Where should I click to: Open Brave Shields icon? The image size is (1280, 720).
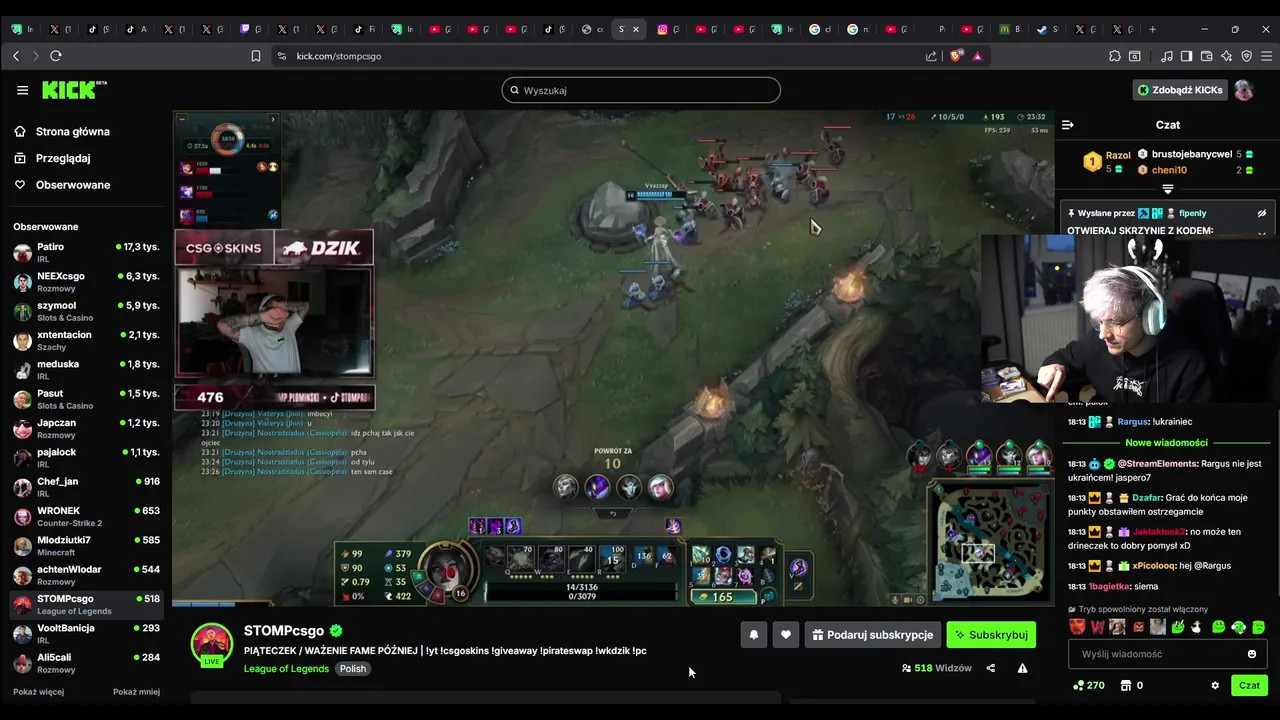(x=957, y=56)
